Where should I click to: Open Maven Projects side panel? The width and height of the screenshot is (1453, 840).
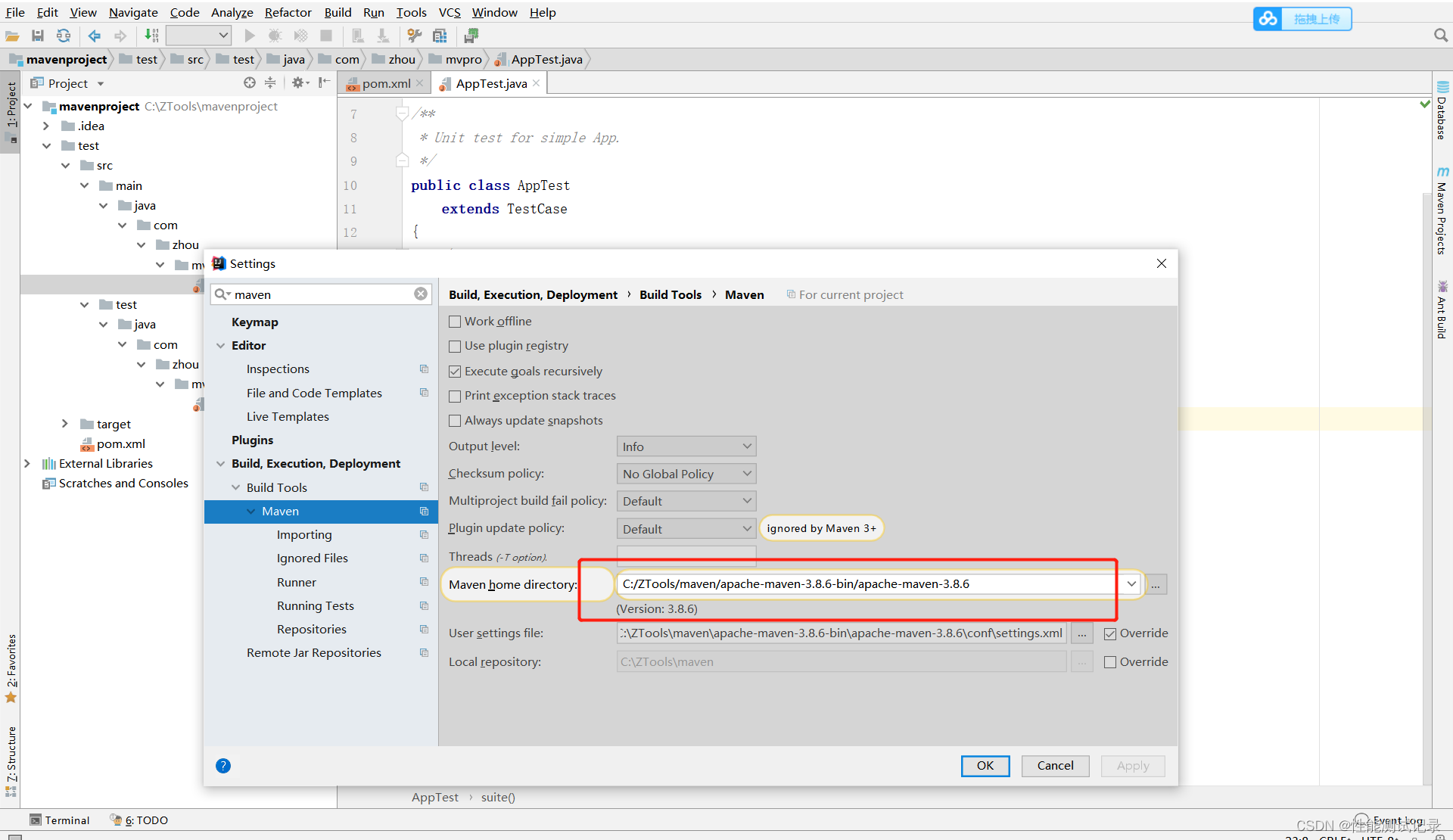click(1442, 211)
